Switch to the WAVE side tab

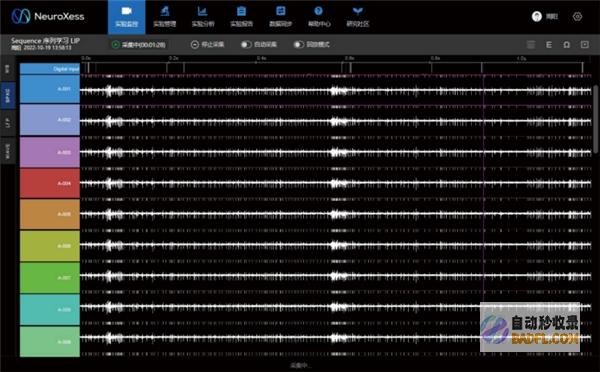[x=8, y=151]
